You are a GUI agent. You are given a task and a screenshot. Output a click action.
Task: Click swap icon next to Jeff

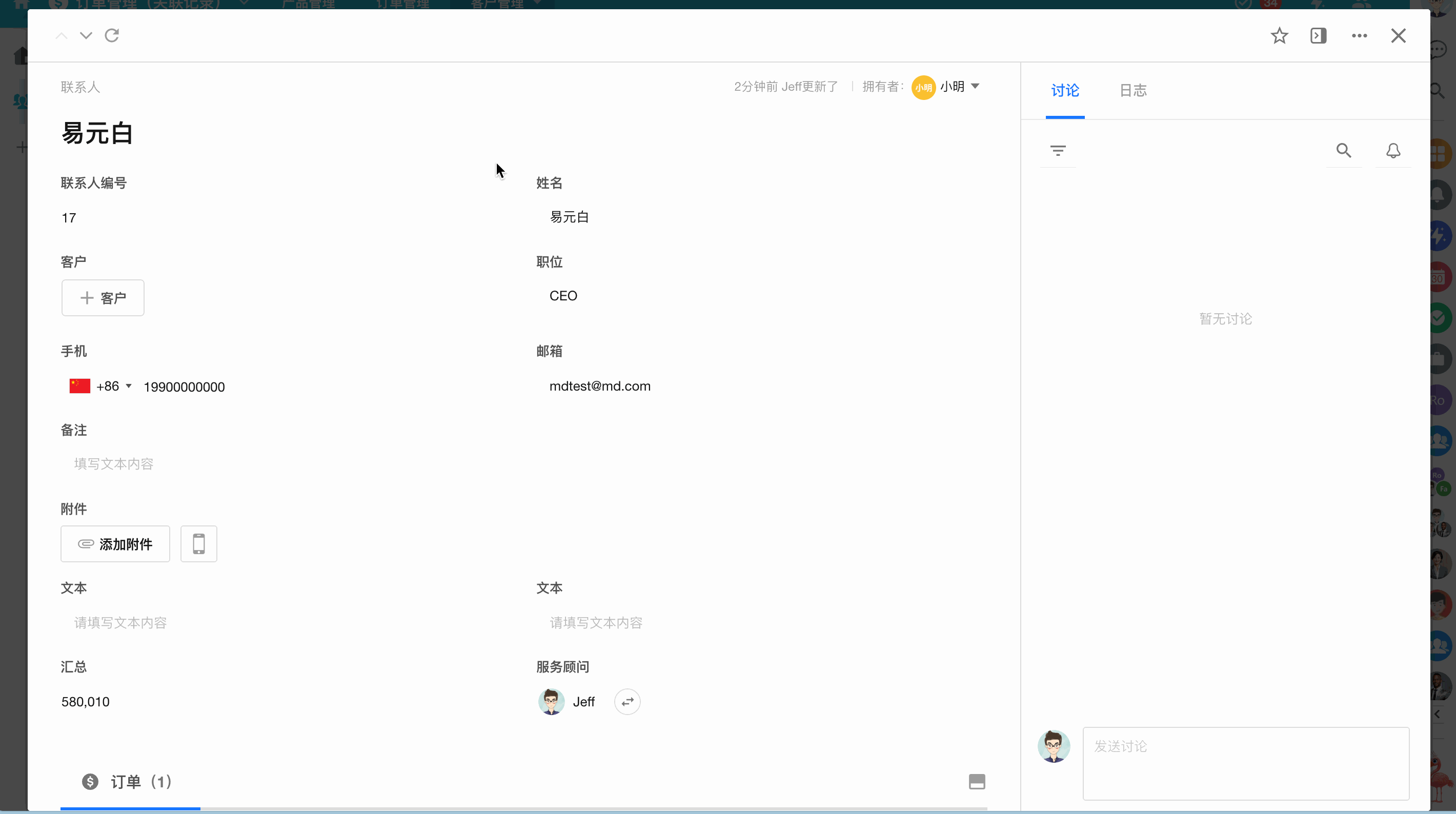pos(627,702)
